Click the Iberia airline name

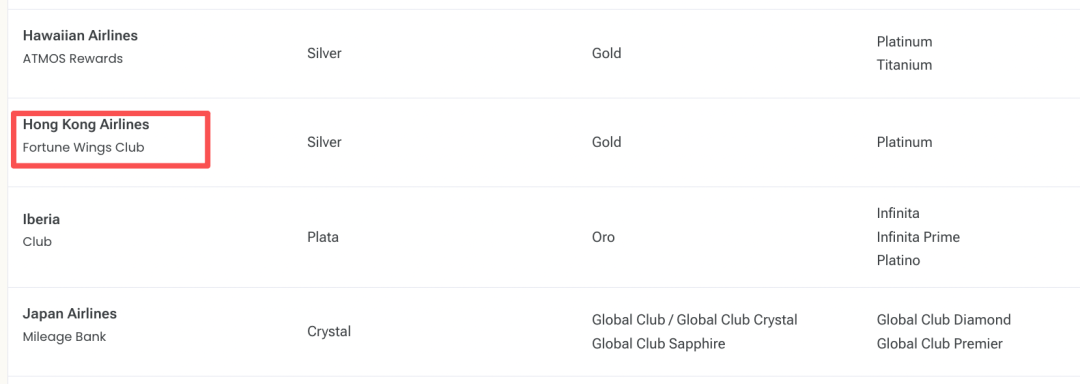tap(41, 220)
